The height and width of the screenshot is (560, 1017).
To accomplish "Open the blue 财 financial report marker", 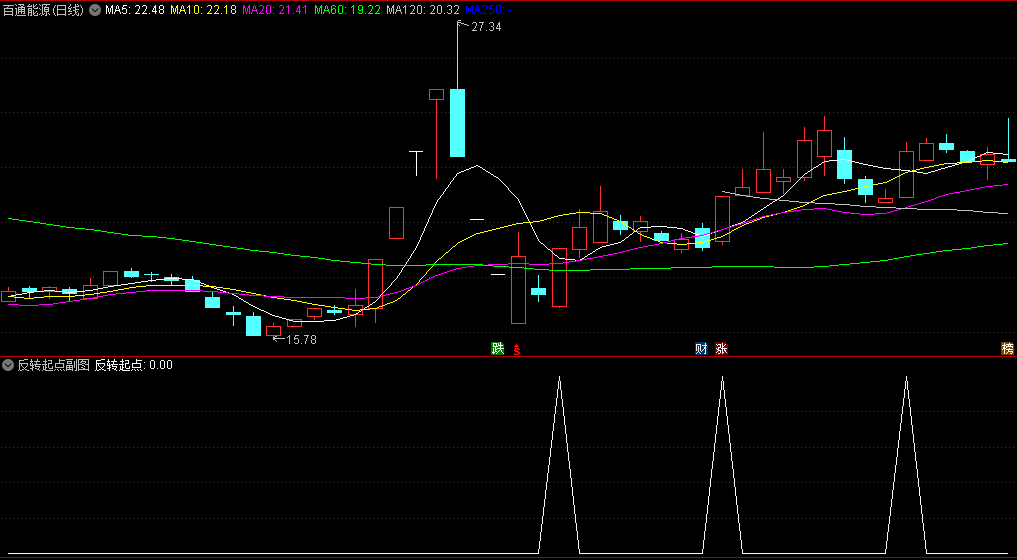I will pos(701,349).
